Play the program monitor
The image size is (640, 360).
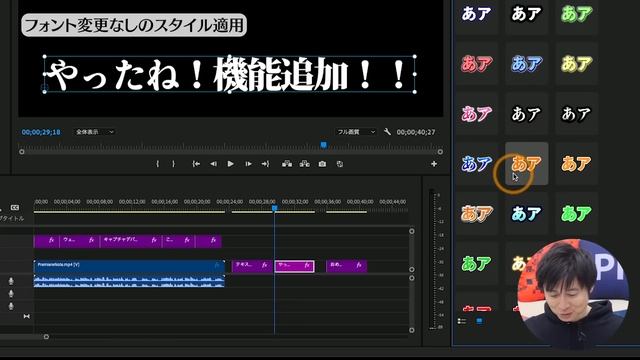point(231,164)
